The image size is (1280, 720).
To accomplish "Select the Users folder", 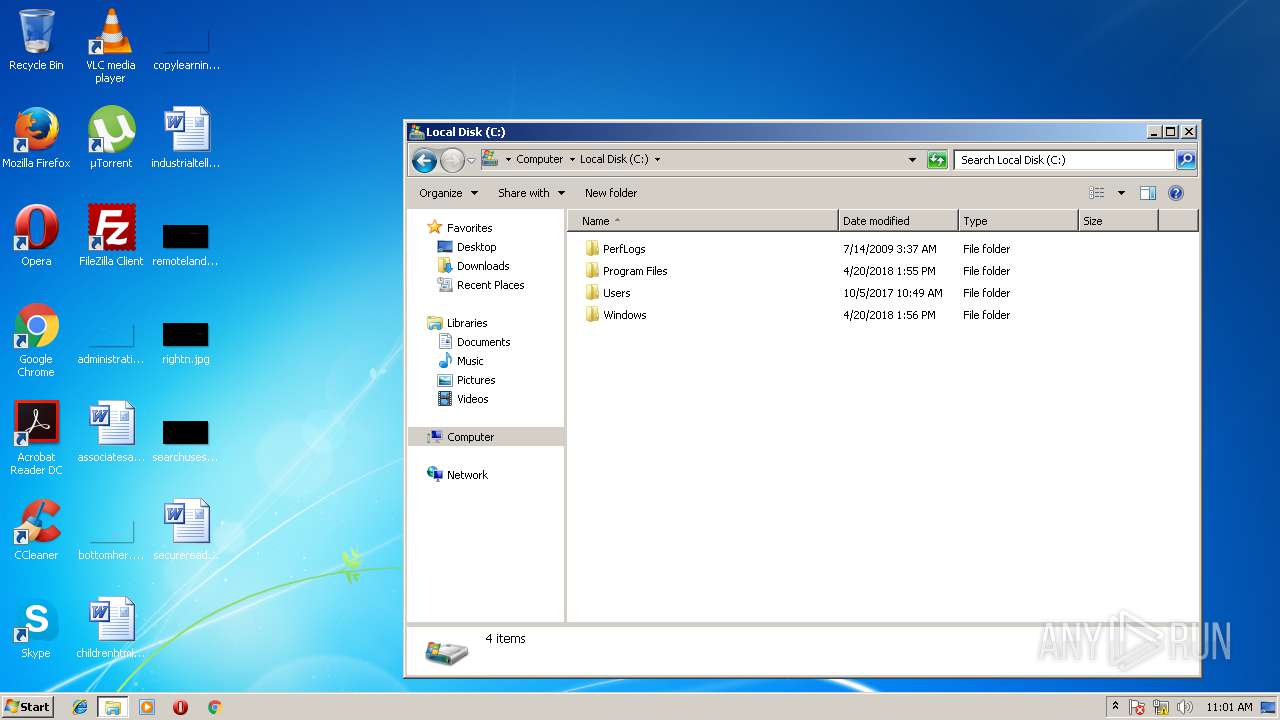I will click(x=608, y=293).
